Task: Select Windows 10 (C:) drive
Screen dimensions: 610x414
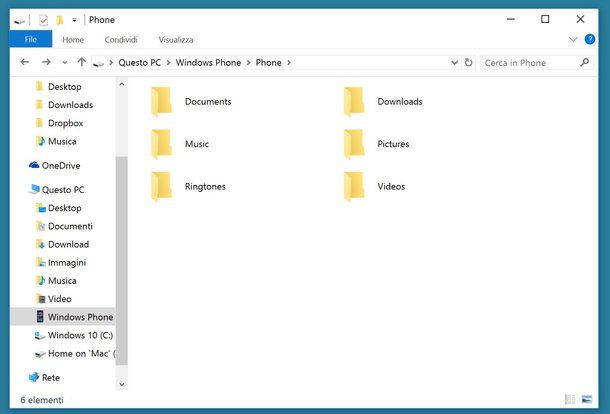Action: click(80, 335)
